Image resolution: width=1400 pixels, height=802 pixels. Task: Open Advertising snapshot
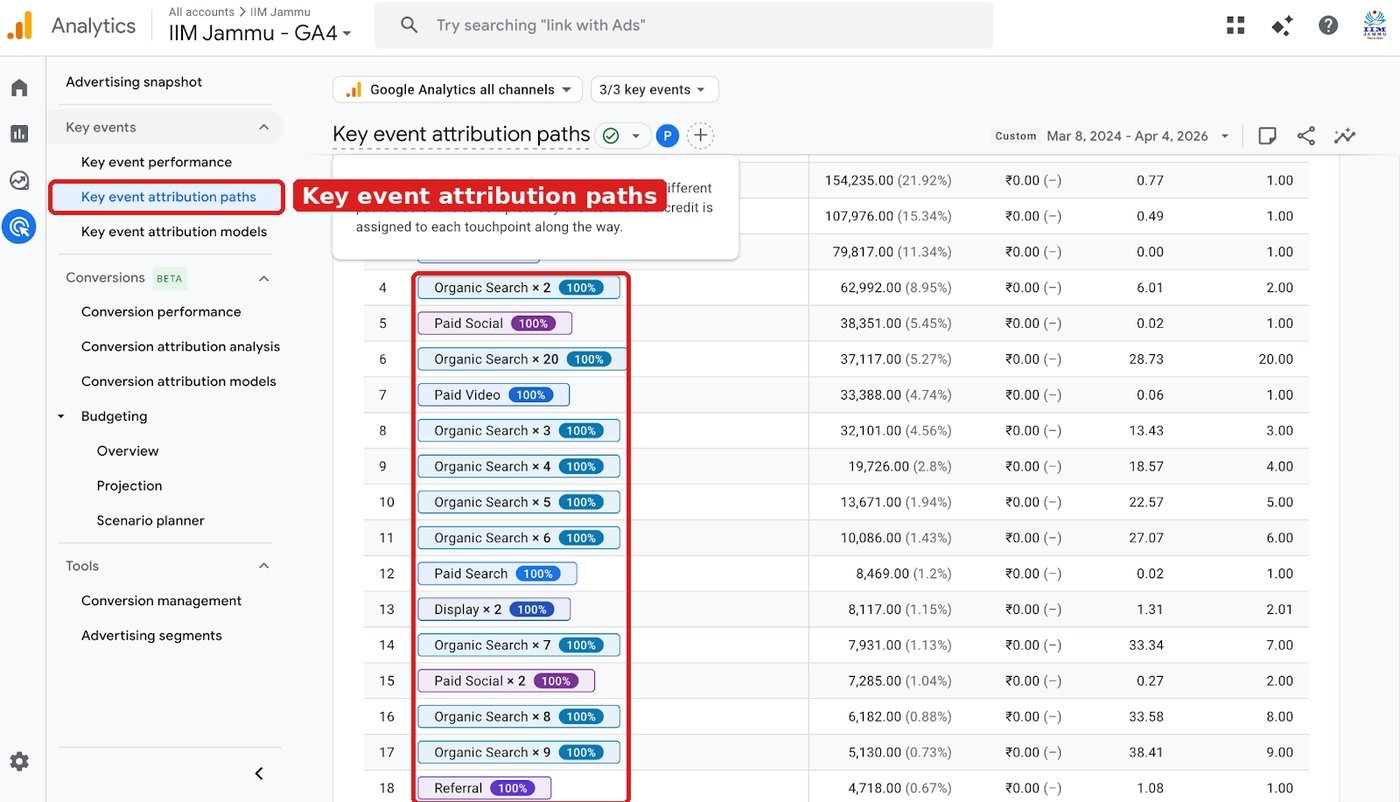pos(134,82)
